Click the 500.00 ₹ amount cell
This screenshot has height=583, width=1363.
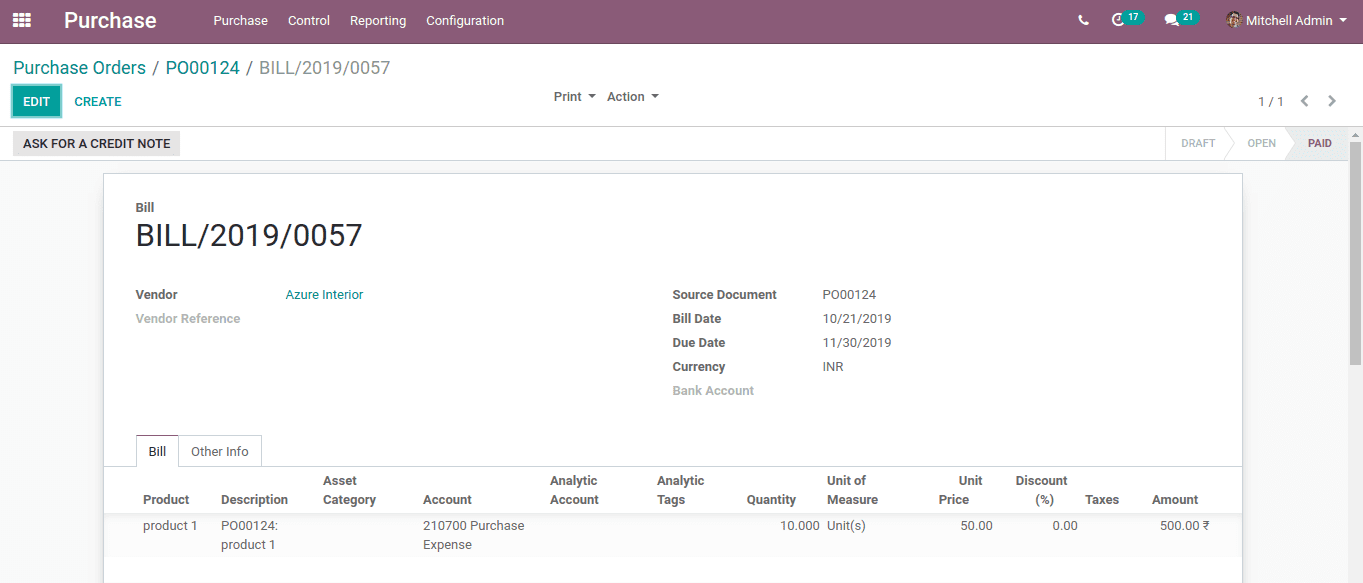coord(1185,526)
